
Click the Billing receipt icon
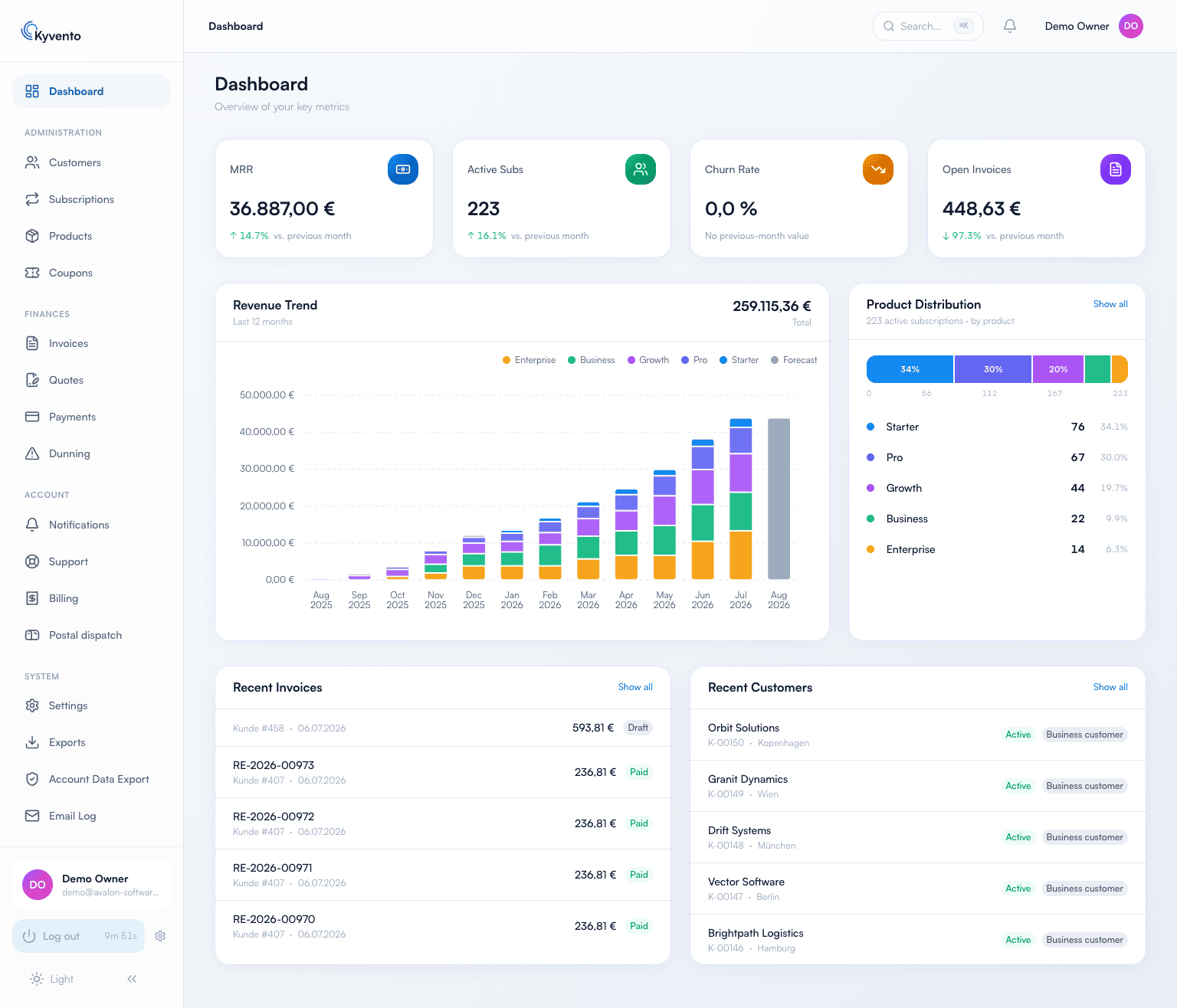click(32, 598)
